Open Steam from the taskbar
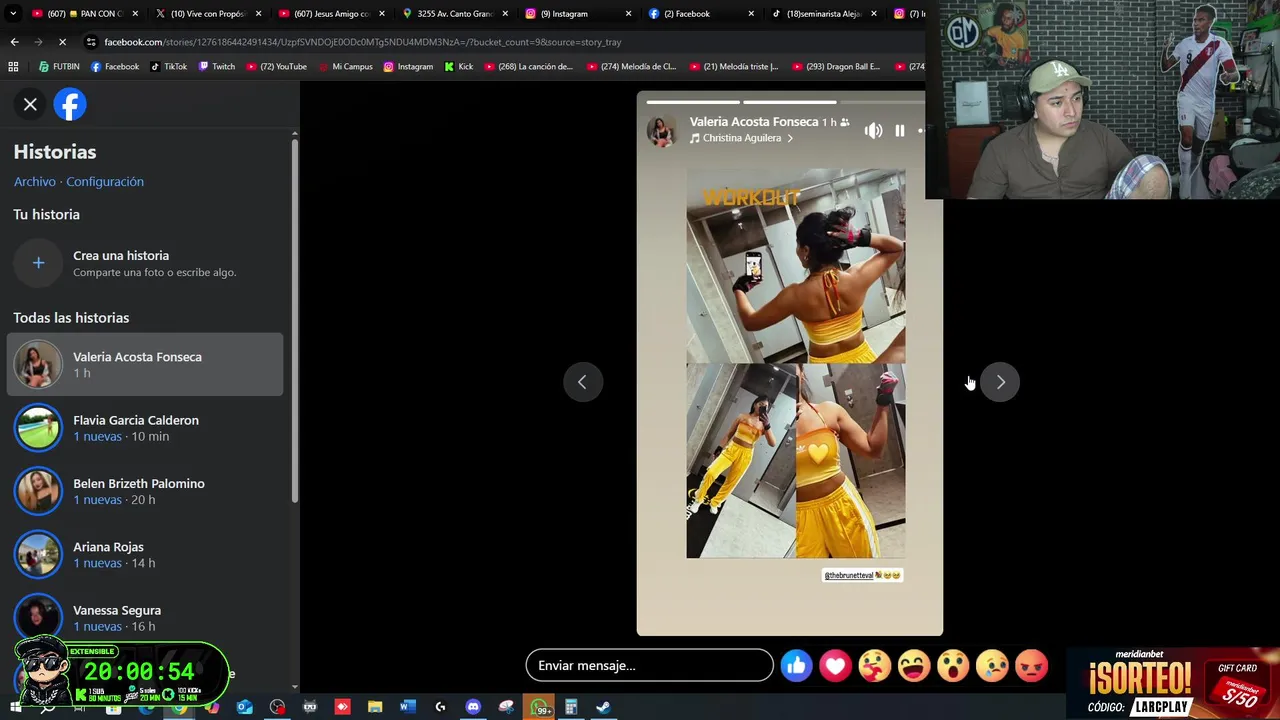The width and height of the screenshot is (1280, 720). pos(603,707)
